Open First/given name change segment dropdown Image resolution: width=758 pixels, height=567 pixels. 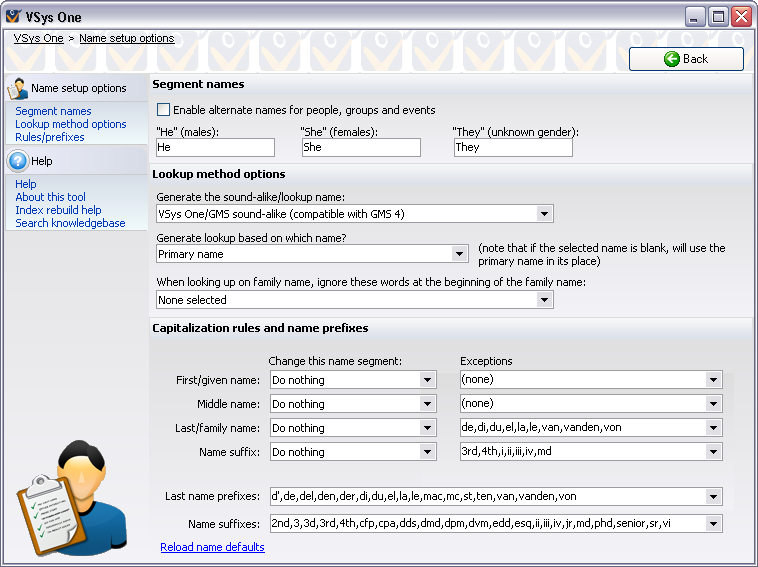427,380
